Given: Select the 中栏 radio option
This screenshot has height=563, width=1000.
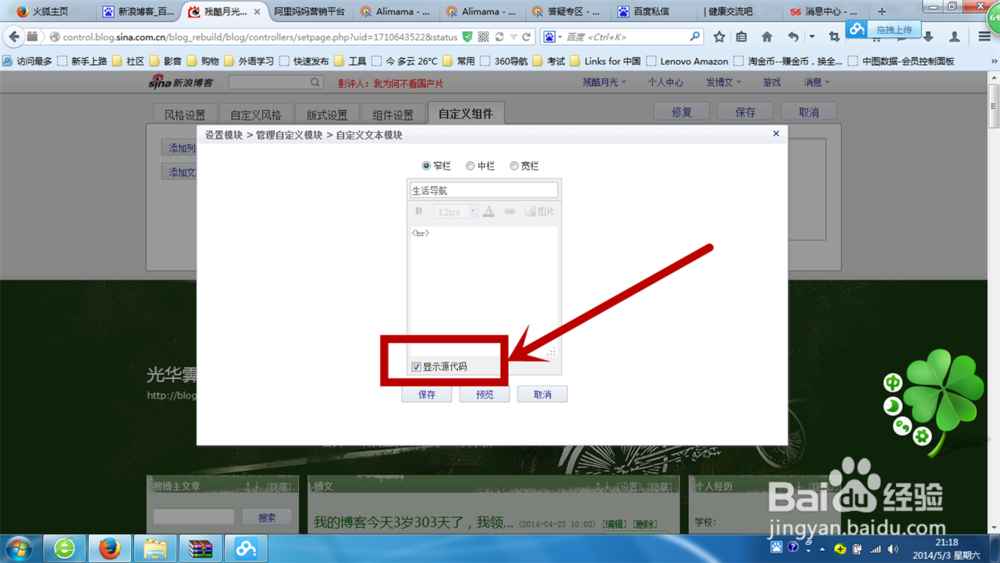Looking at the screenshot, I should [x=470, y=166].
